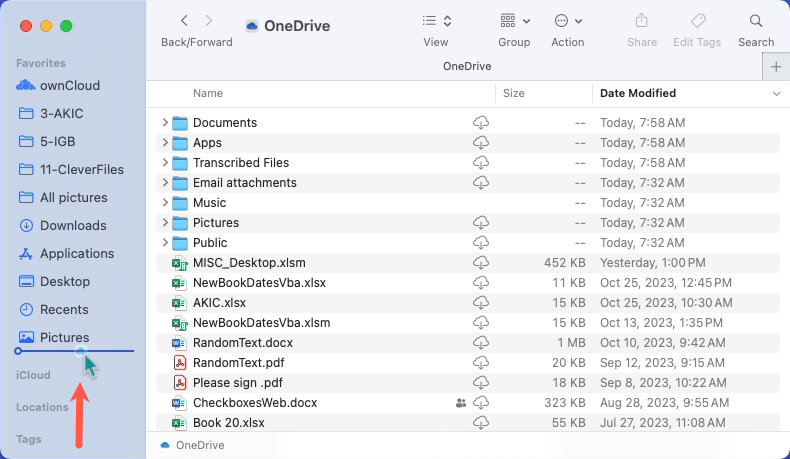This screenshot has width=790, height=459.
Task: Open 3-AKIC sidebar folder
Action: coord(61,113)
